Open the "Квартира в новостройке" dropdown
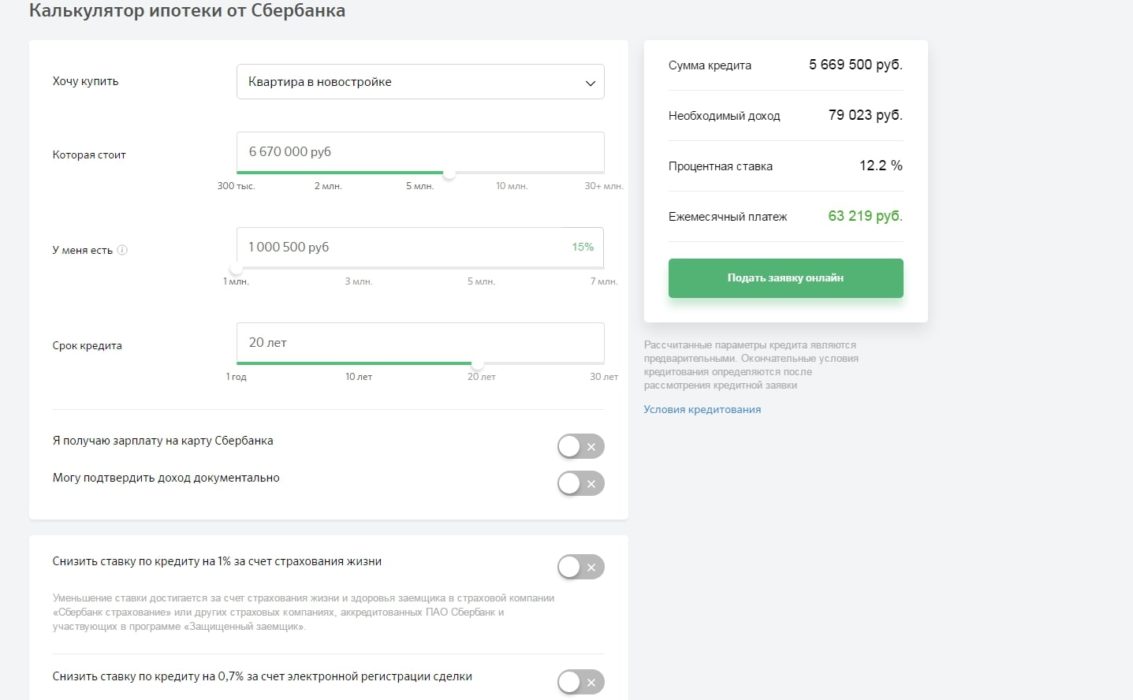Viewport: 1133px width, 700px height. coord(420,82)
